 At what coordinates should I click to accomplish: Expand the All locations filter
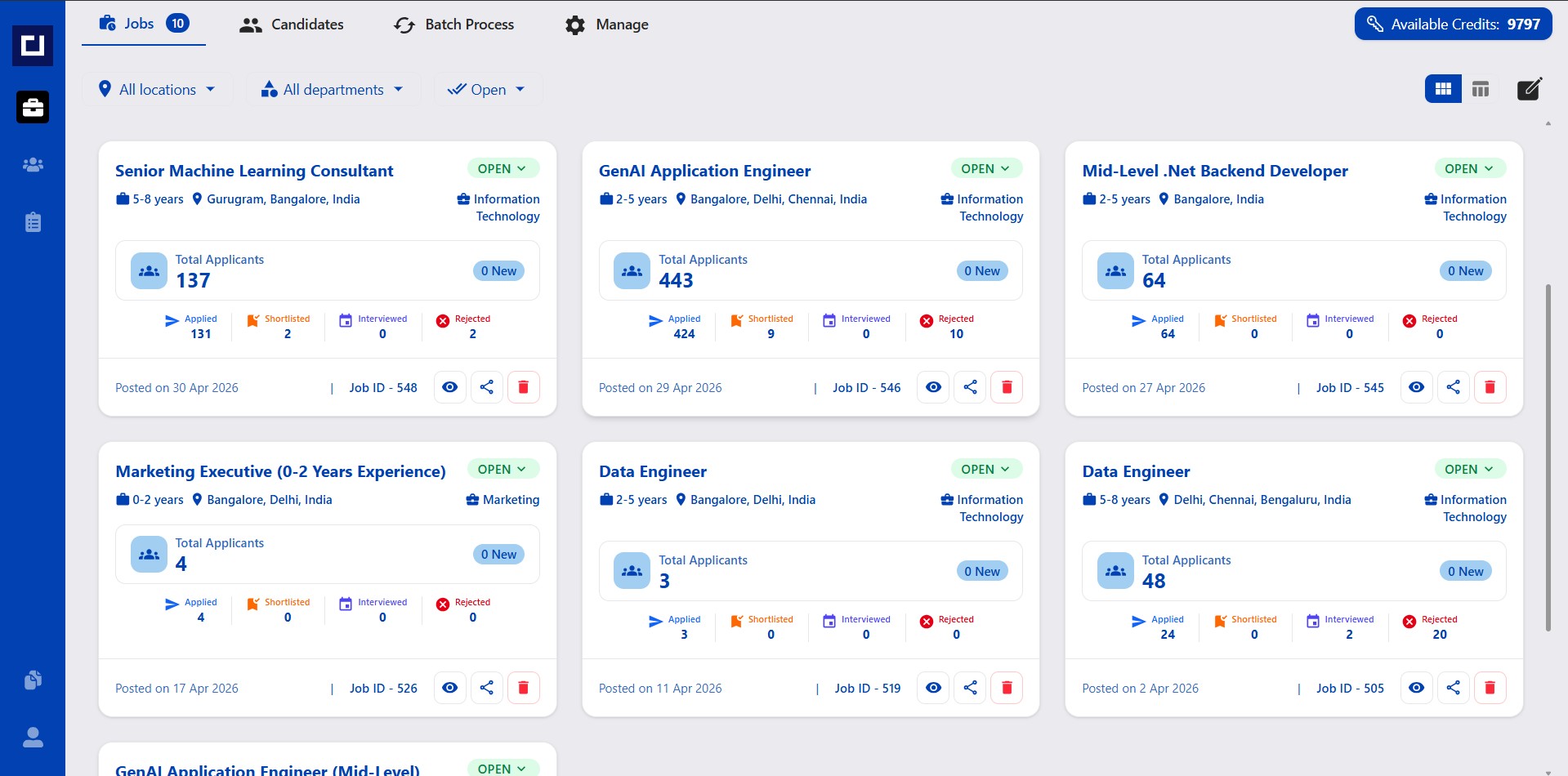[157, 89]
